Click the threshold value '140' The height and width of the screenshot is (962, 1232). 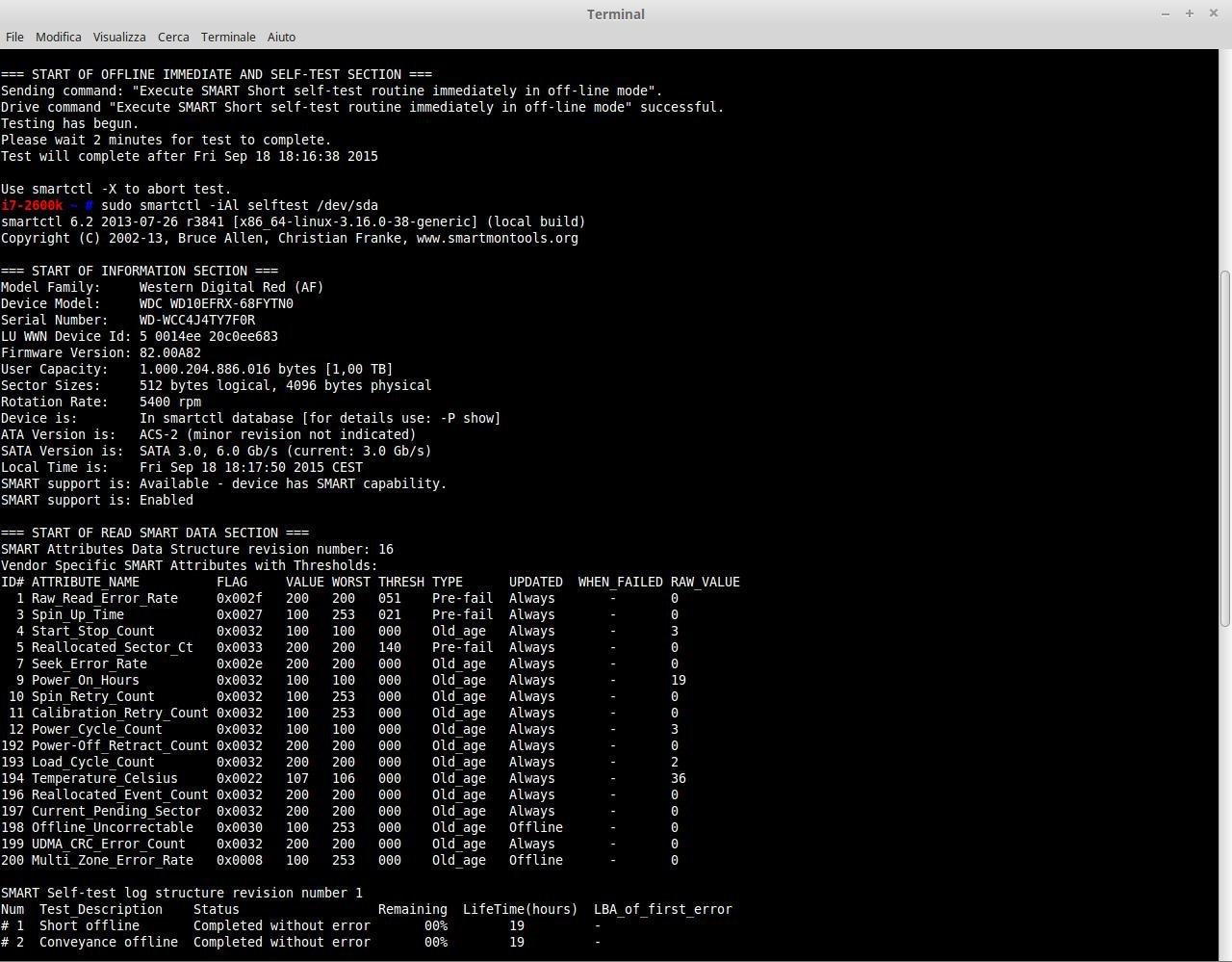390,647
